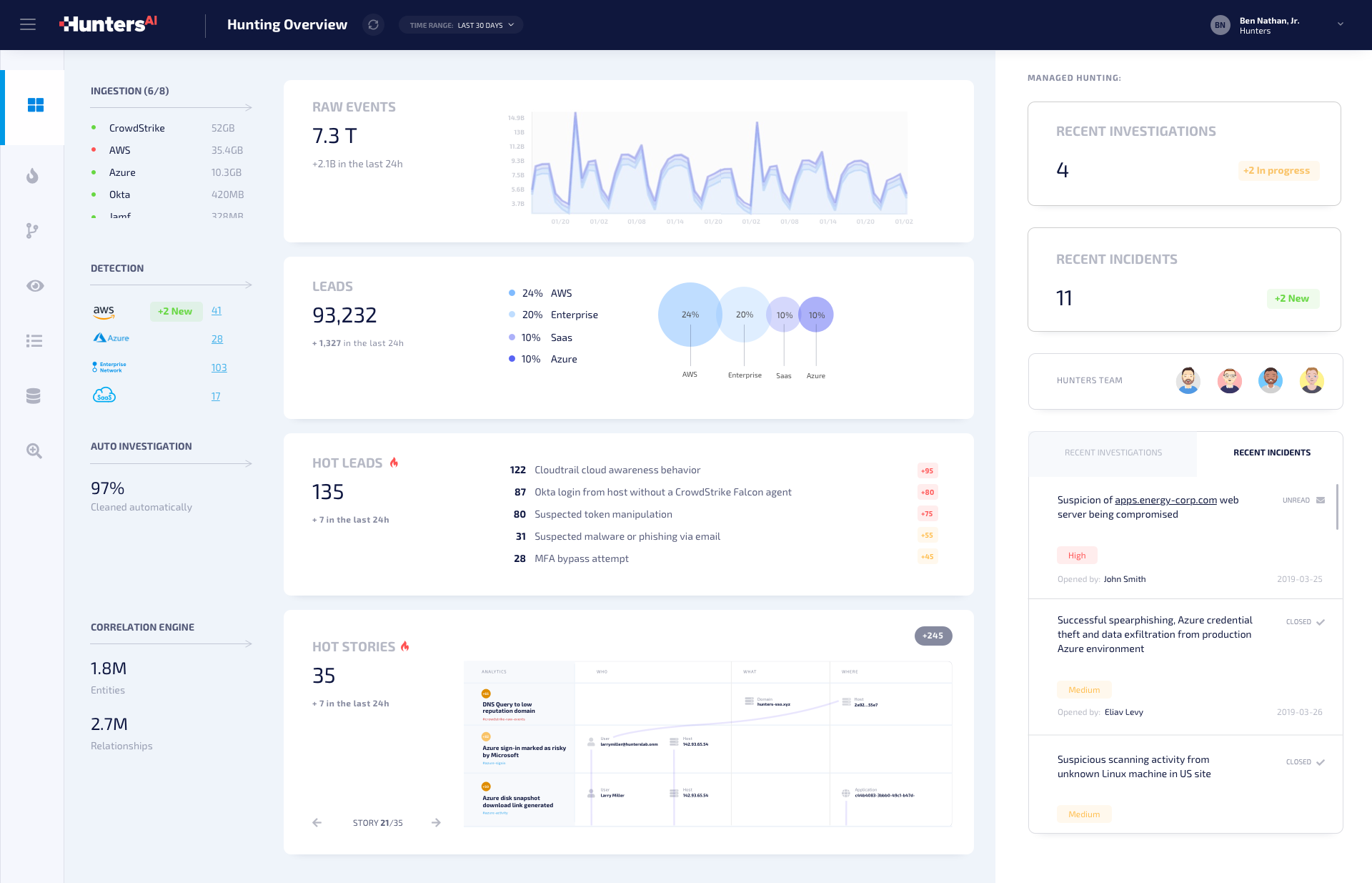Image resolution: width=1372 pixels, height=883 pixels.
Task: Open the apps.energy-corp.com link
Action: coord(1165,500)
